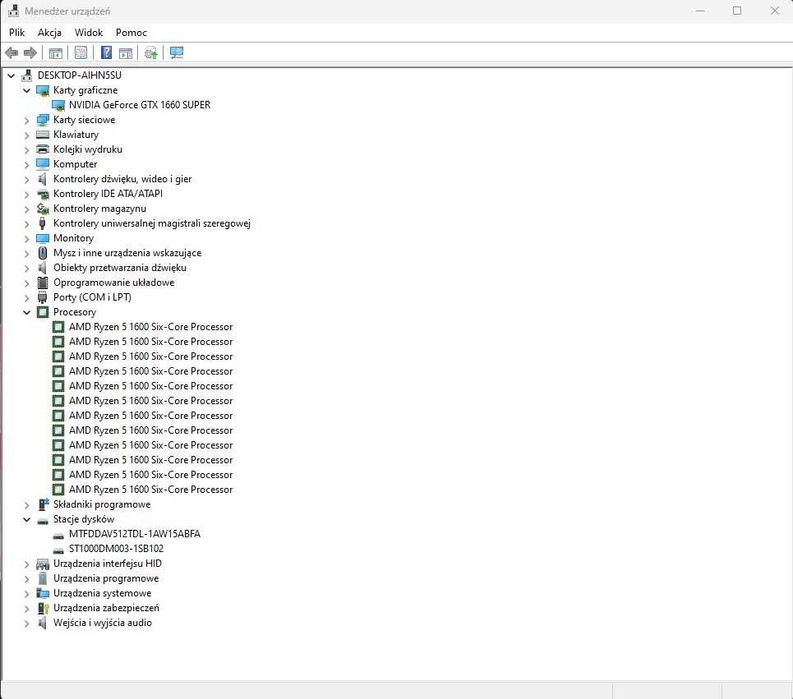Select the MTFDDAV512TDL-1AW15ABFA drive
793x699 pixels.
(x=135, y=534)
